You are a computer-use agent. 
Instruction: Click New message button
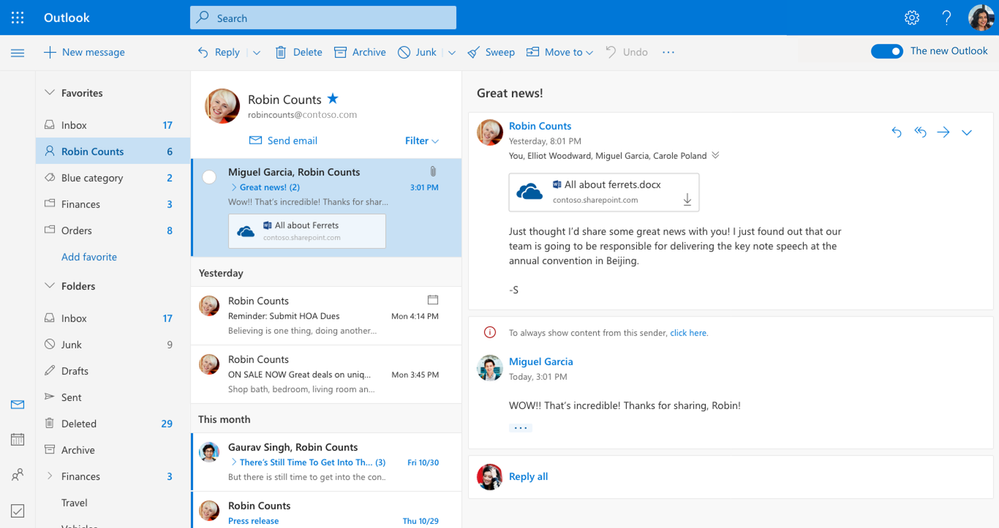coord(84,52)
